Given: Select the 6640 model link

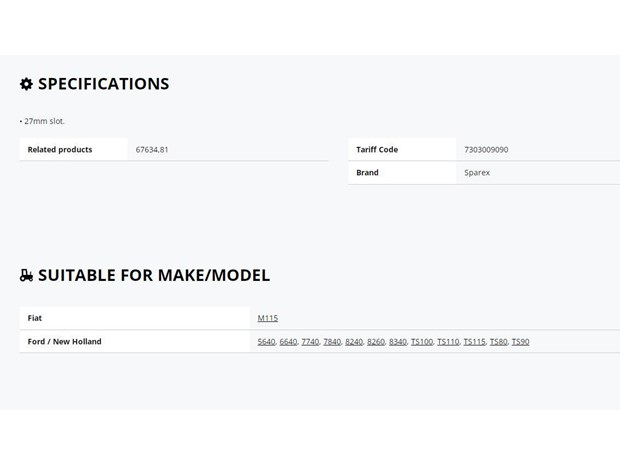Looking at the screenshot, I should (x=288, y=342).
